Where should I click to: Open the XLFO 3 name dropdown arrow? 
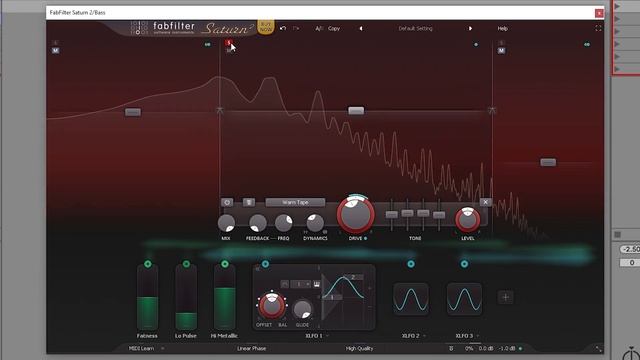pyautogui.click(x=478, y=336)
